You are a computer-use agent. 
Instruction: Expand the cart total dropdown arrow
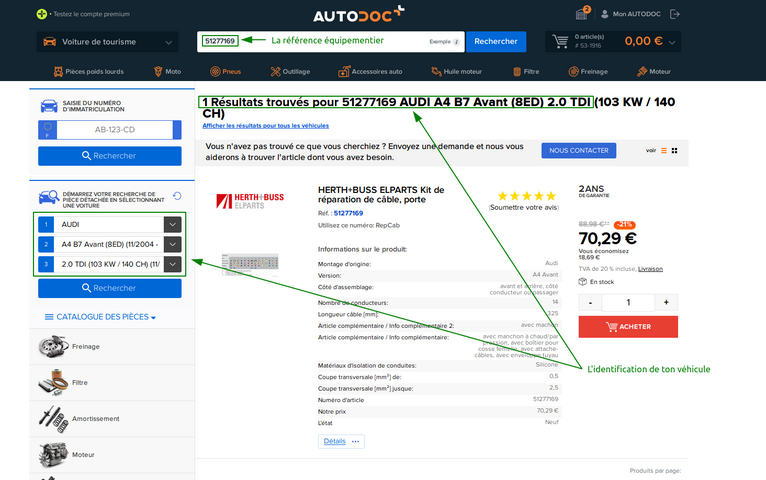coord(672,42)
